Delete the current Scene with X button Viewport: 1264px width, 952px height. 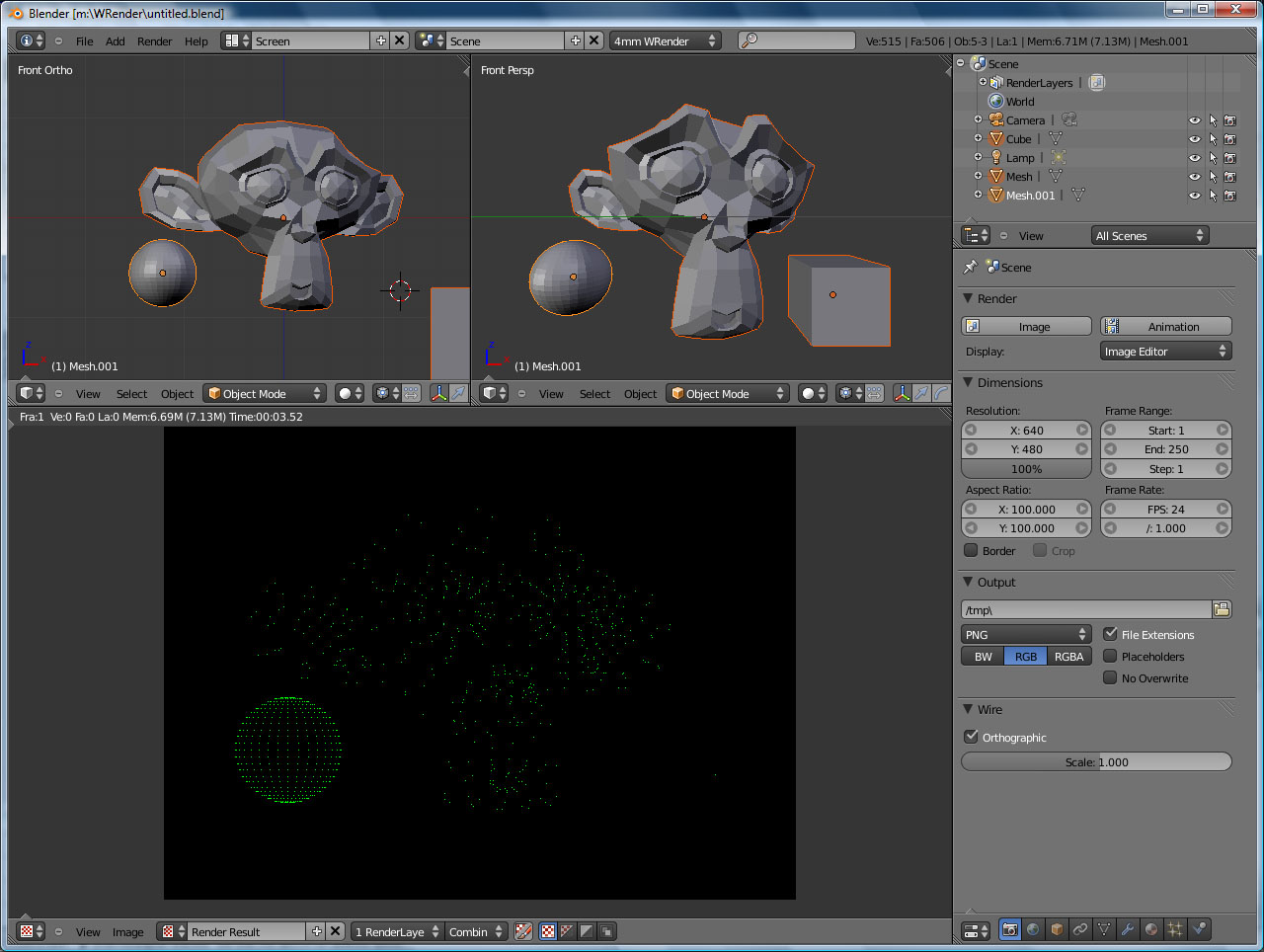coord(593,40)
